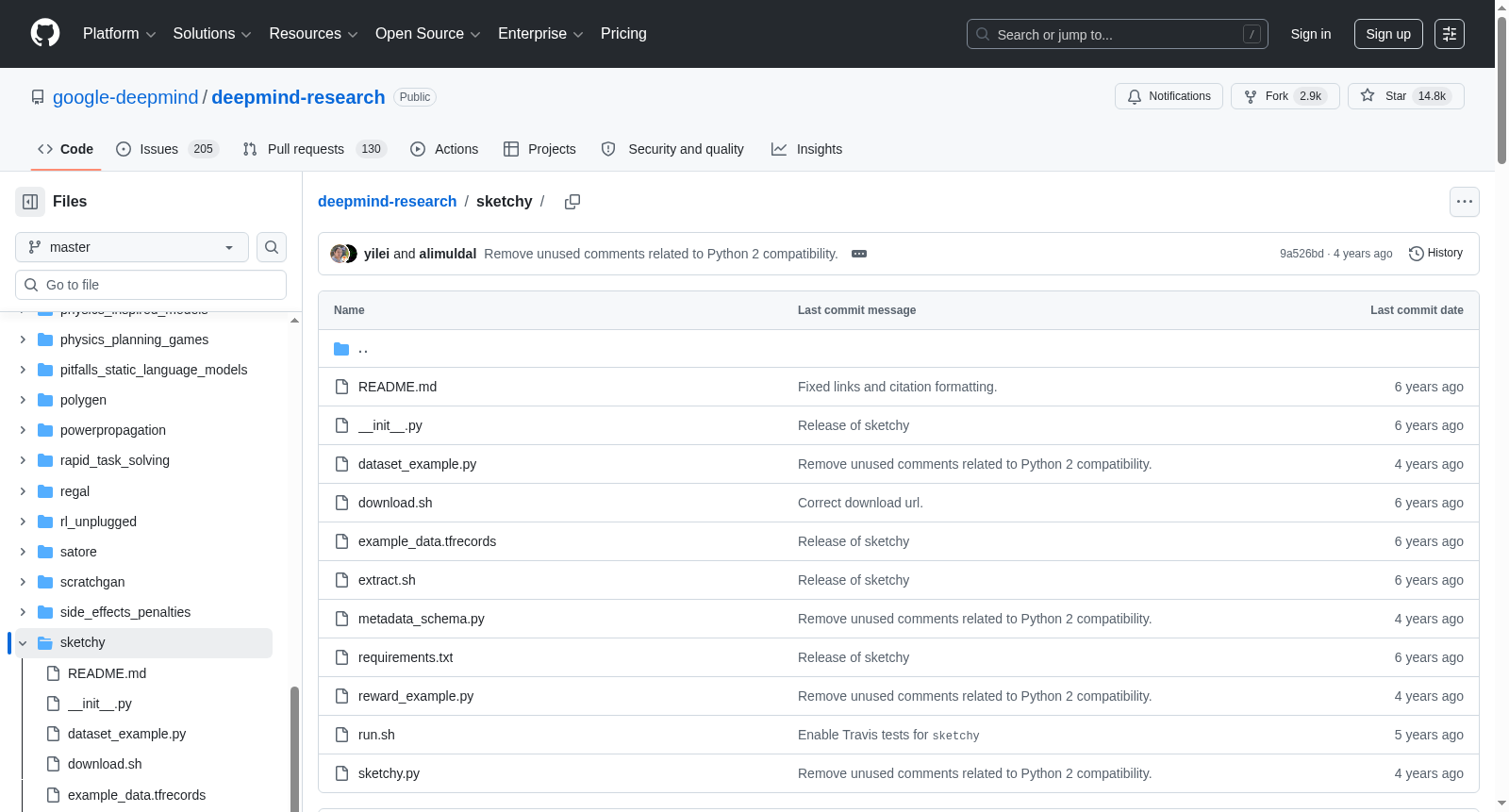Collapse the file tree side panel

[30, 202]
